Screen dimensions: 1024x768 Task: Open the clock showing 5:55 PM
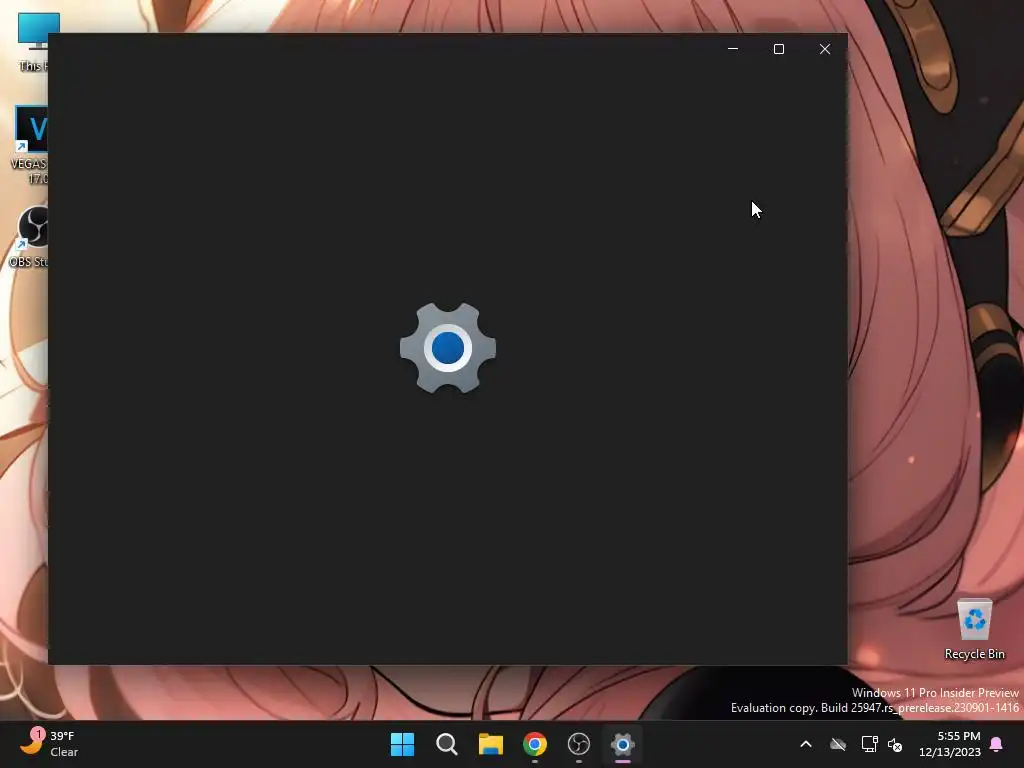pos(950,744)
